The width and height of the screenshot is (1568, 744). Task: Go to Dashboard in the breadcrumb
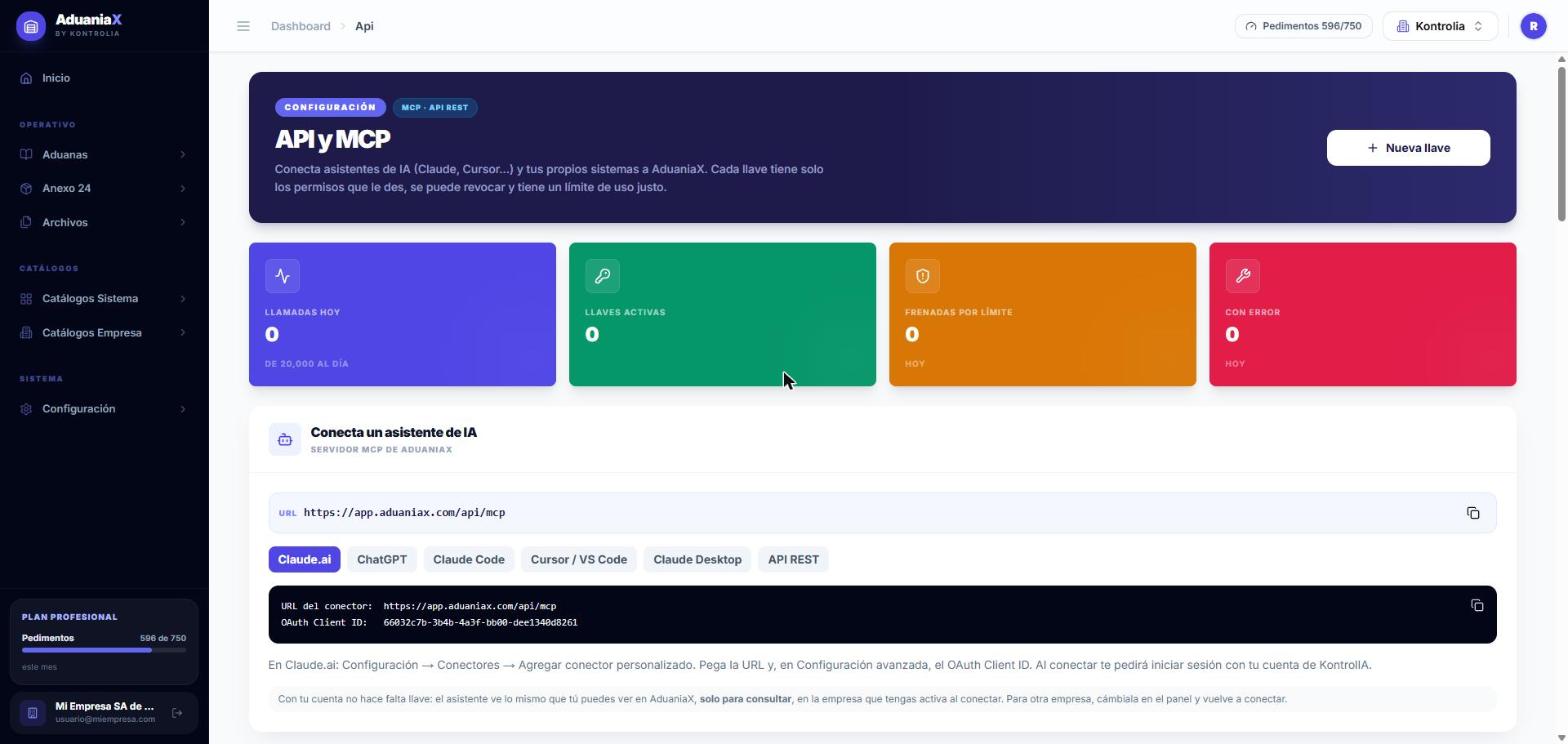pos(301,26)
